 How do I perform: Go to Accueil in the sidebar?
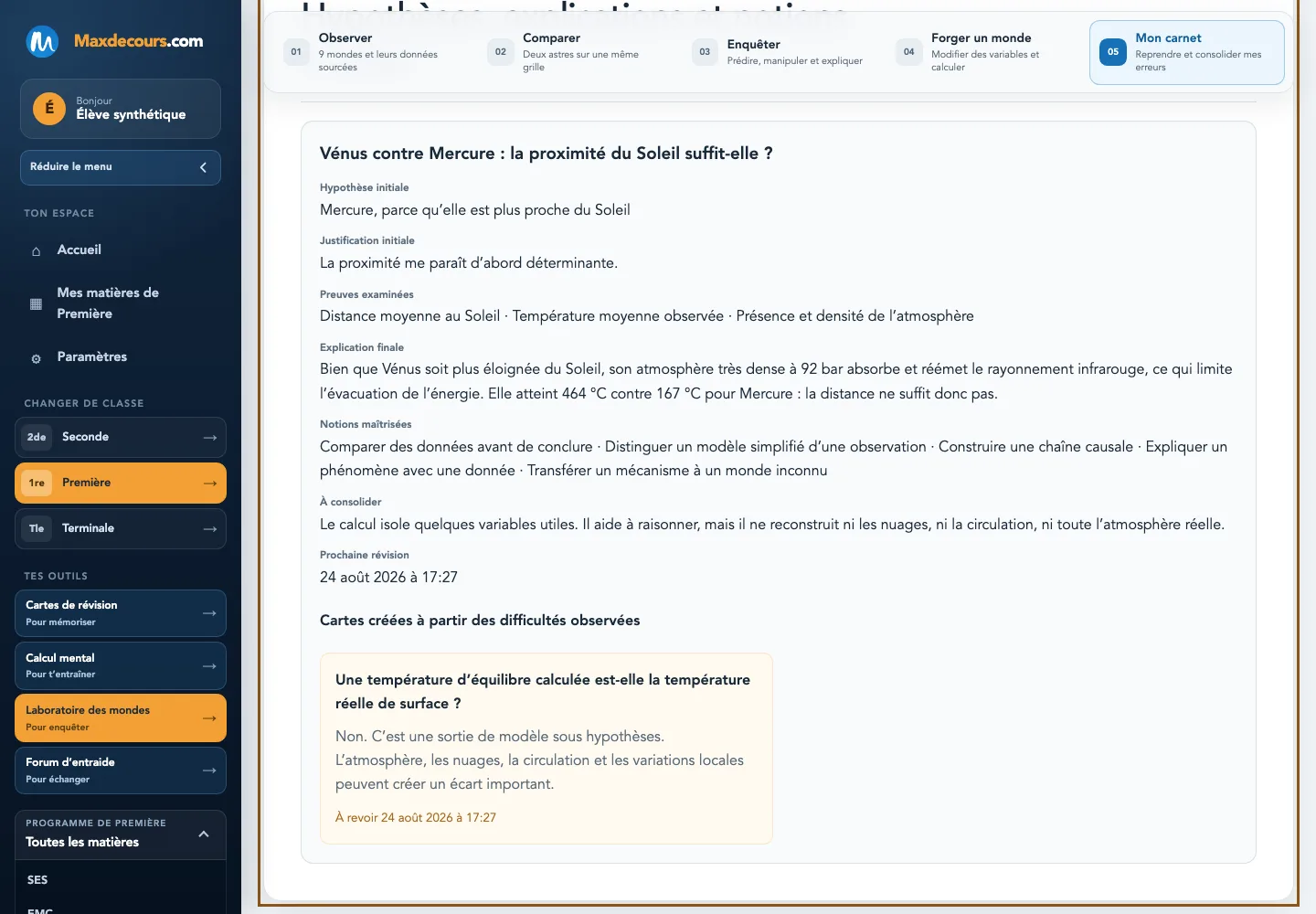121,250
